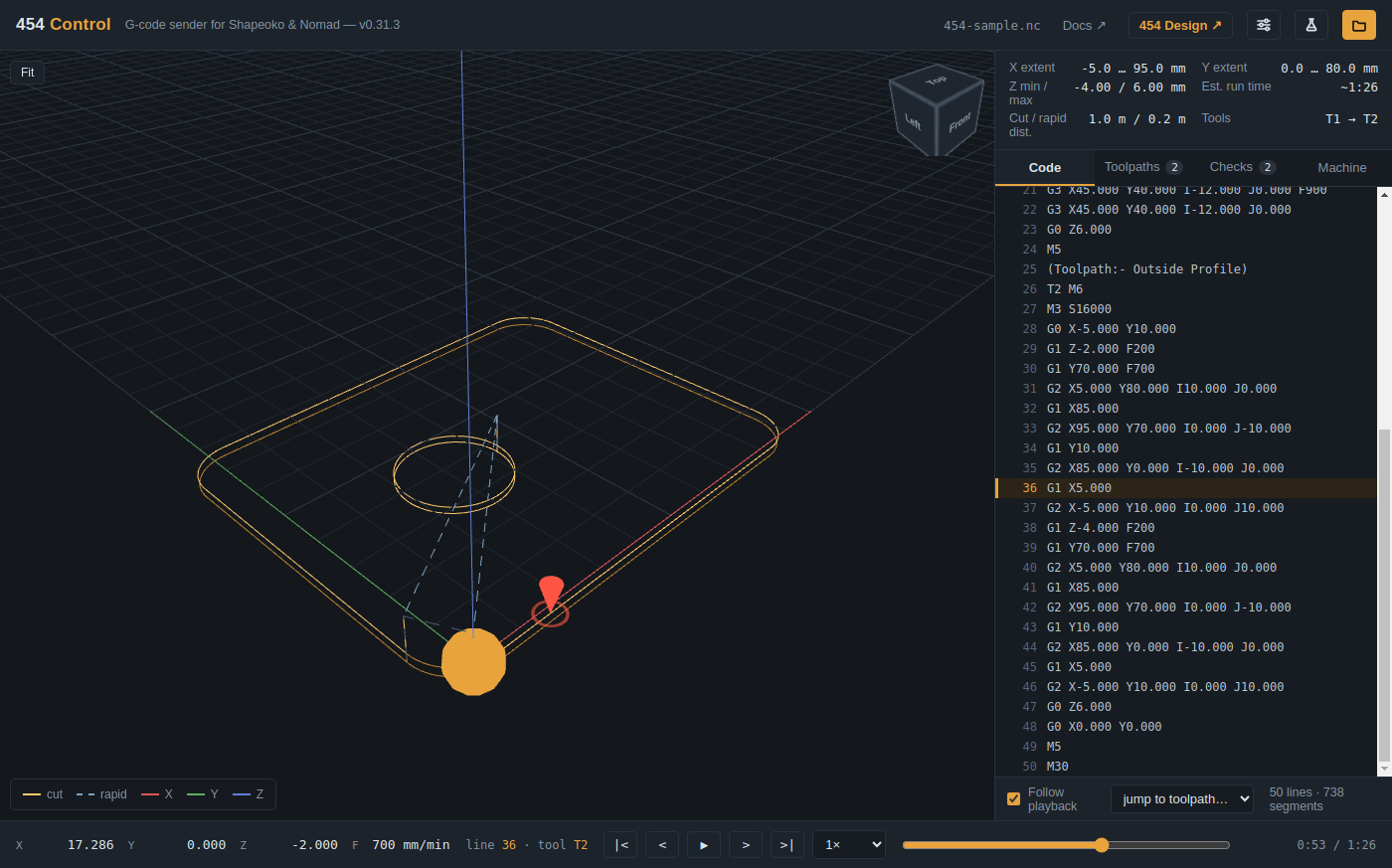Click the orange tool sphere in the viewport
The width and height of the screenshot is (1392, 868).
pos(473,662)
